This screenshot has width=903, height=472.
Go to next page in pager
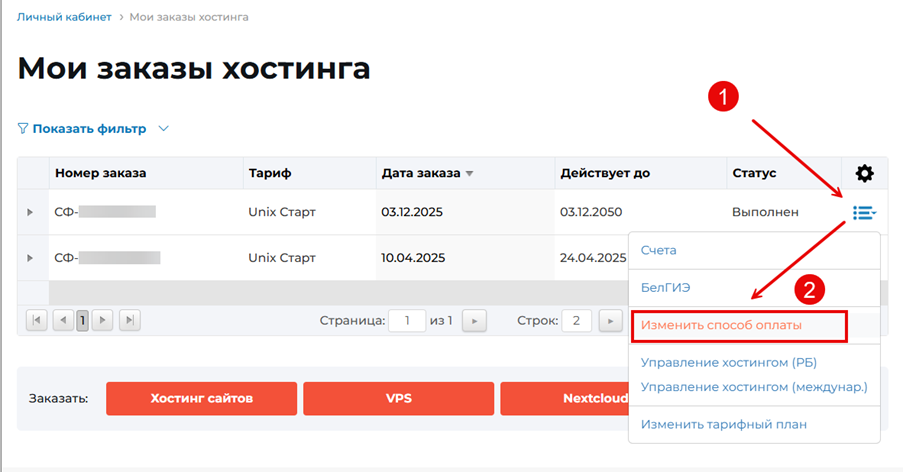click(104, 320)
